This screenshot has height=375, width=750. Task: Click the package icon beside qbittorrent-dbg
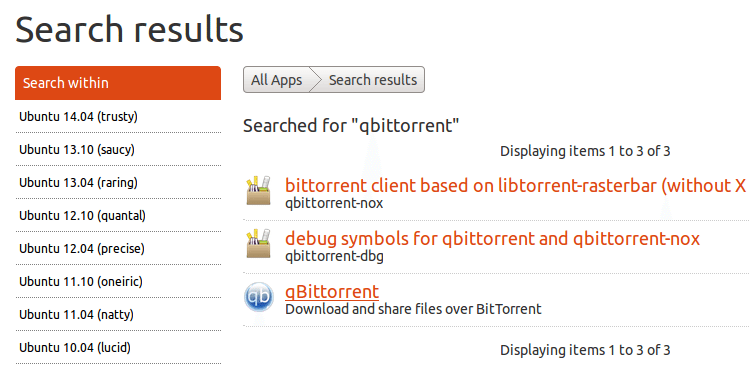[258, 243]
